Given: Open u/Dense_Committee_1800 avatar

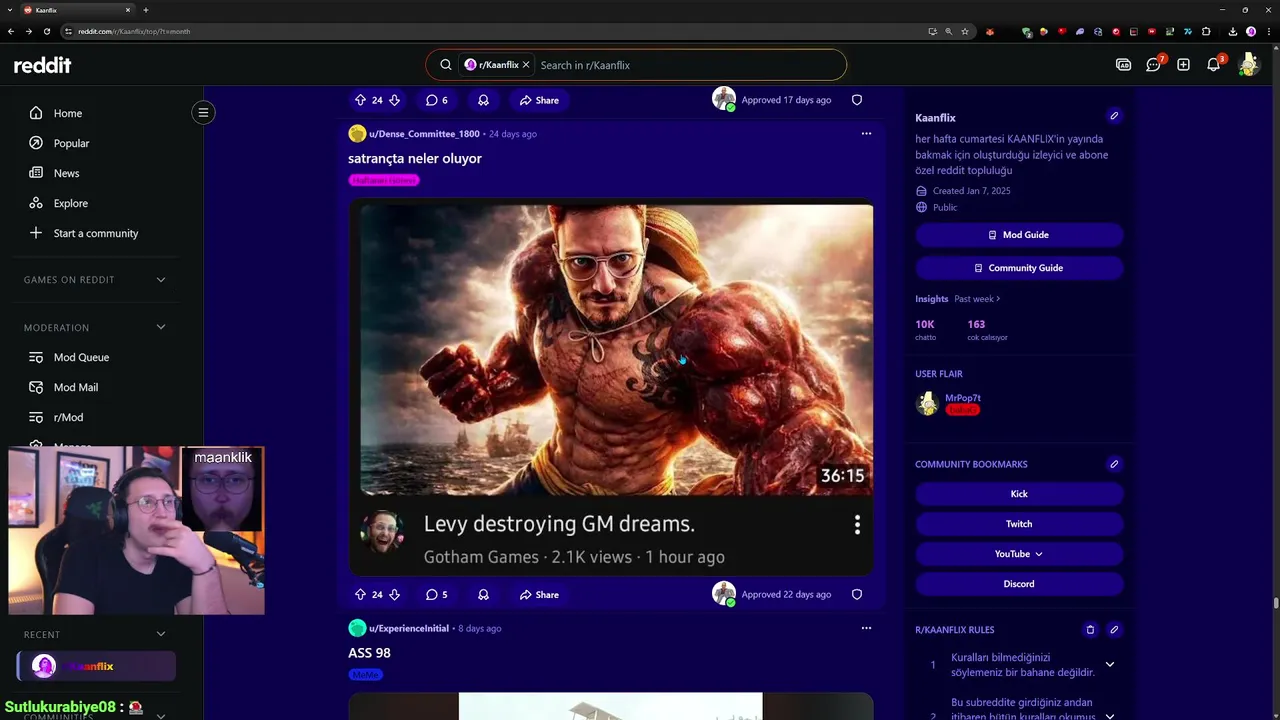Looking at the screenshot, I should tap(357, 133).
